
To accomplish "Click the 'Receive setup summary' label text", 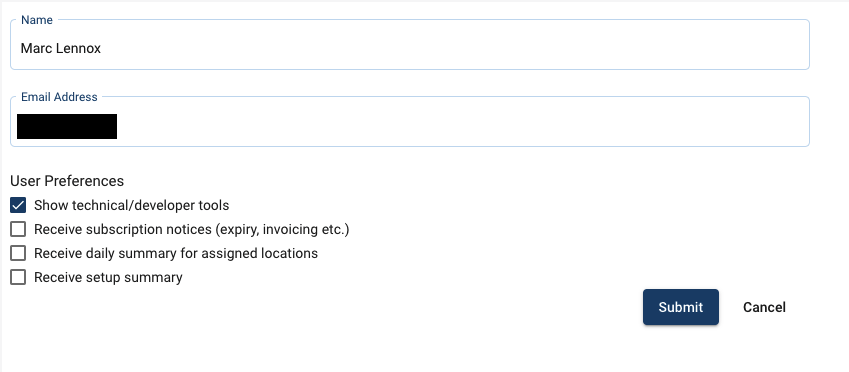I will 108,277.
